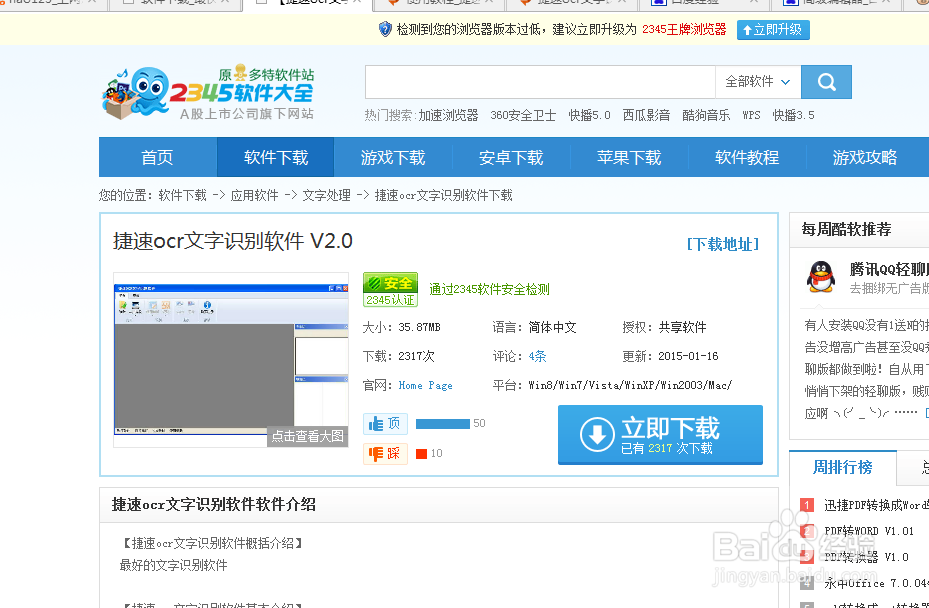Image resolution: width=929 pixels, height=608 pixels.
Task: Click the shield icon in browser upgrade notice
Action: click(x=386, y=29)
